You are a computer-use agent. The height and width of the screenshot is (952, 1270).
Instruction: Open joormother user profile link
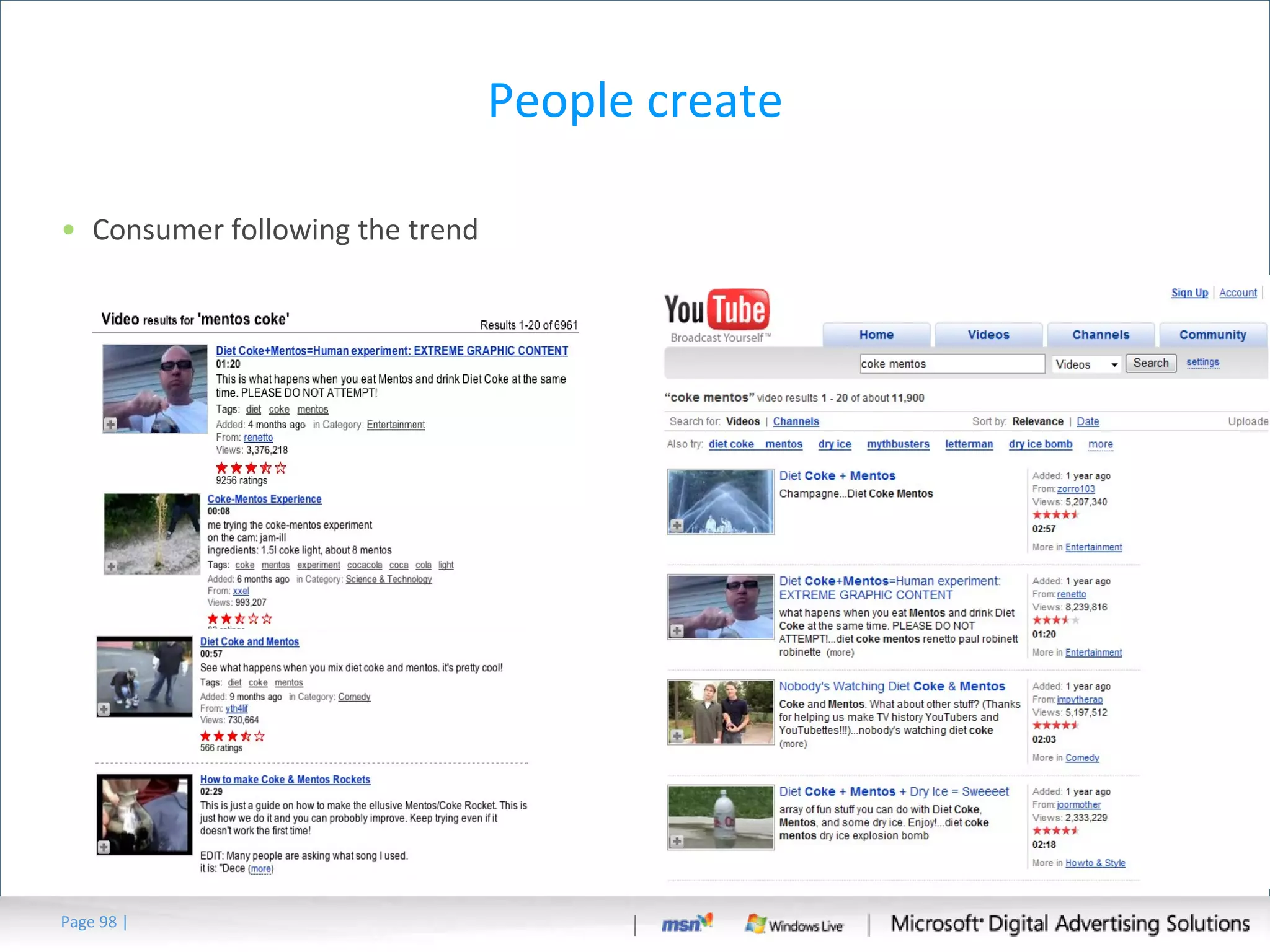[x=1079, y=805]
